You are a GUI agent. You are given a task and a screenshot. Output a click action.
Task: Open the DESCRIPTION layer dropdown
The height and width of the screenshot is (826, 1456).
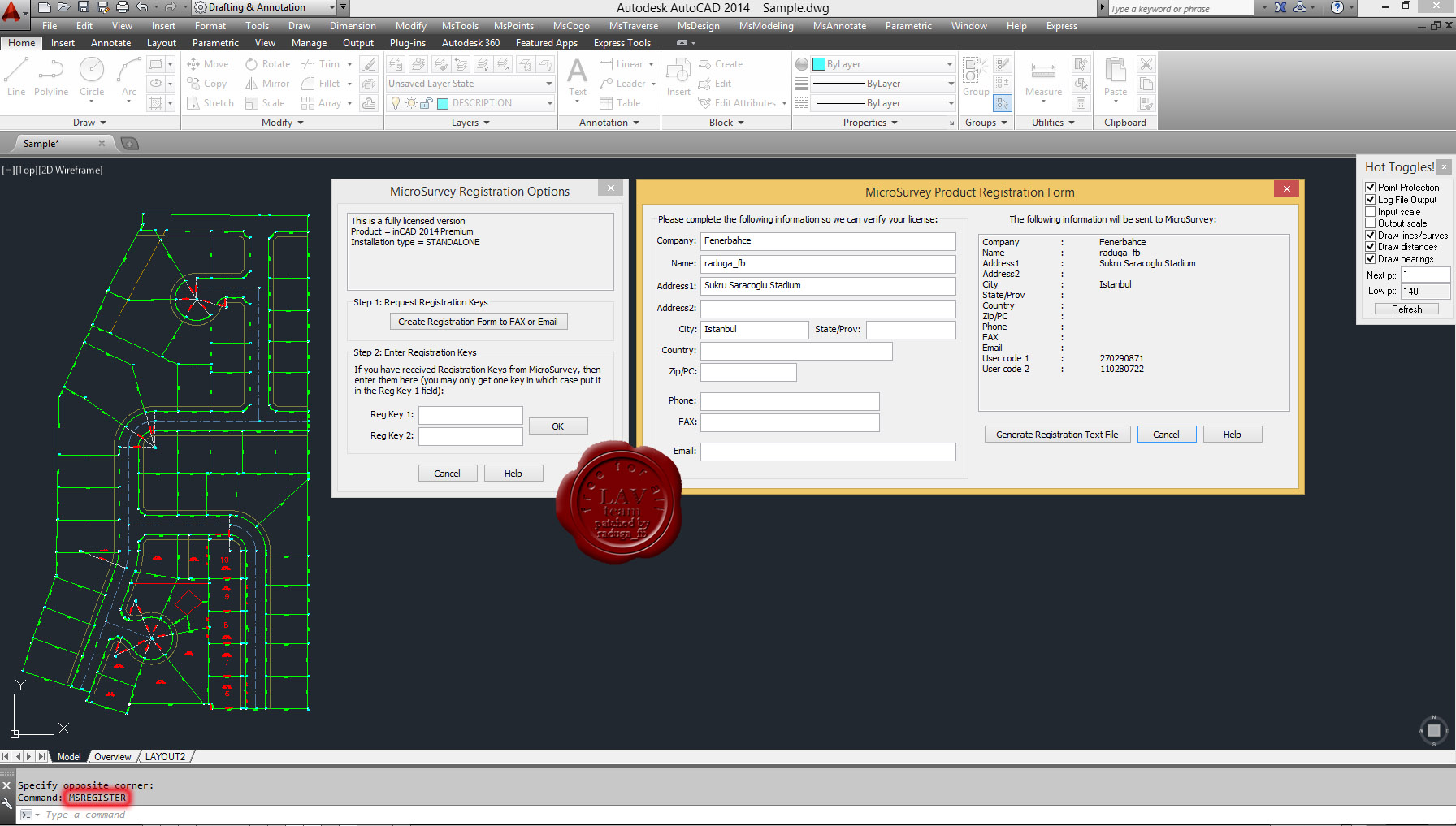click(x=470, y=103)
